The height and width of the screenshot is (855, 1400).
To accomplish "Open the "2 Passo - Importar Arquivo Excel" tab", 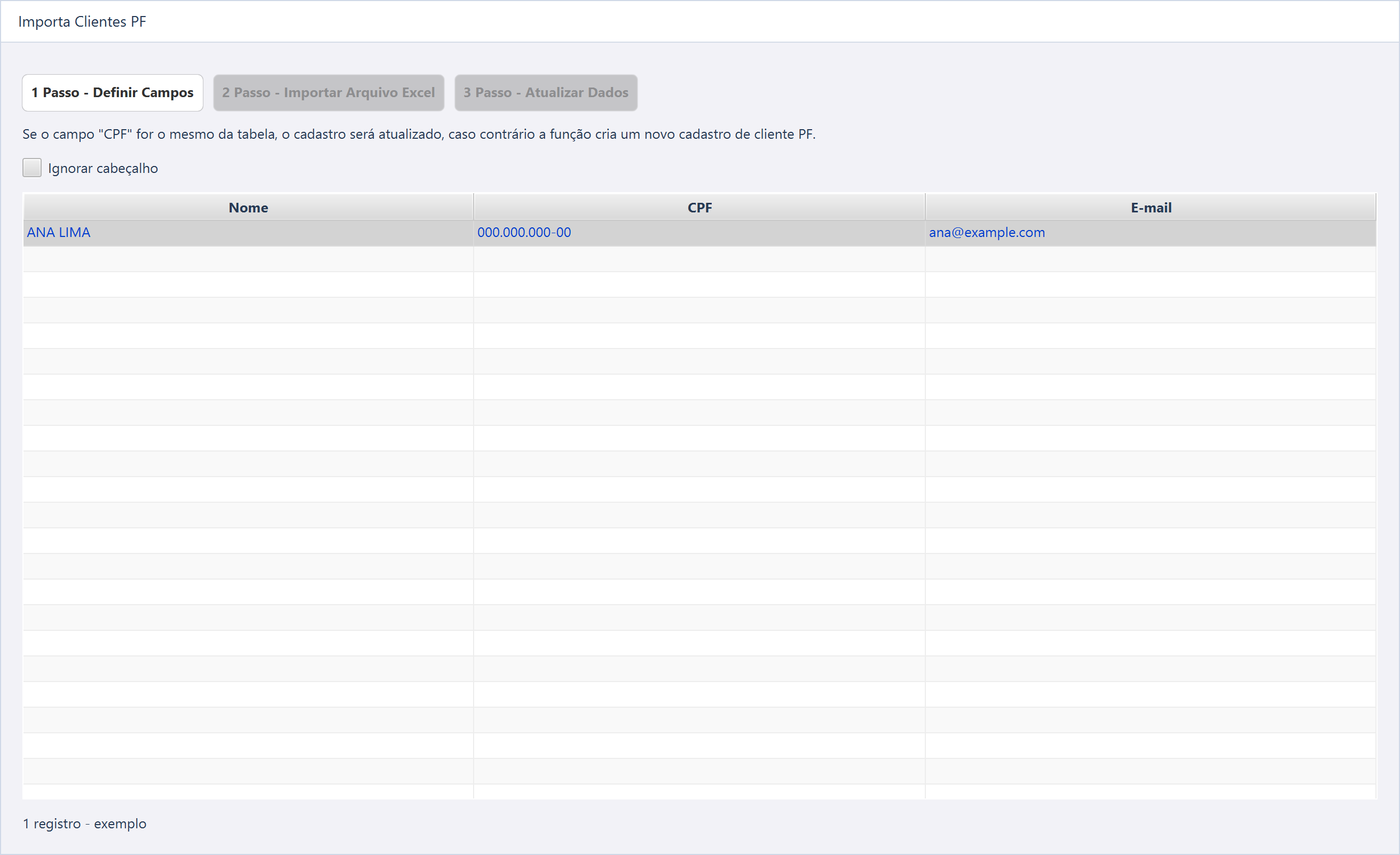I will pos(328,93).
